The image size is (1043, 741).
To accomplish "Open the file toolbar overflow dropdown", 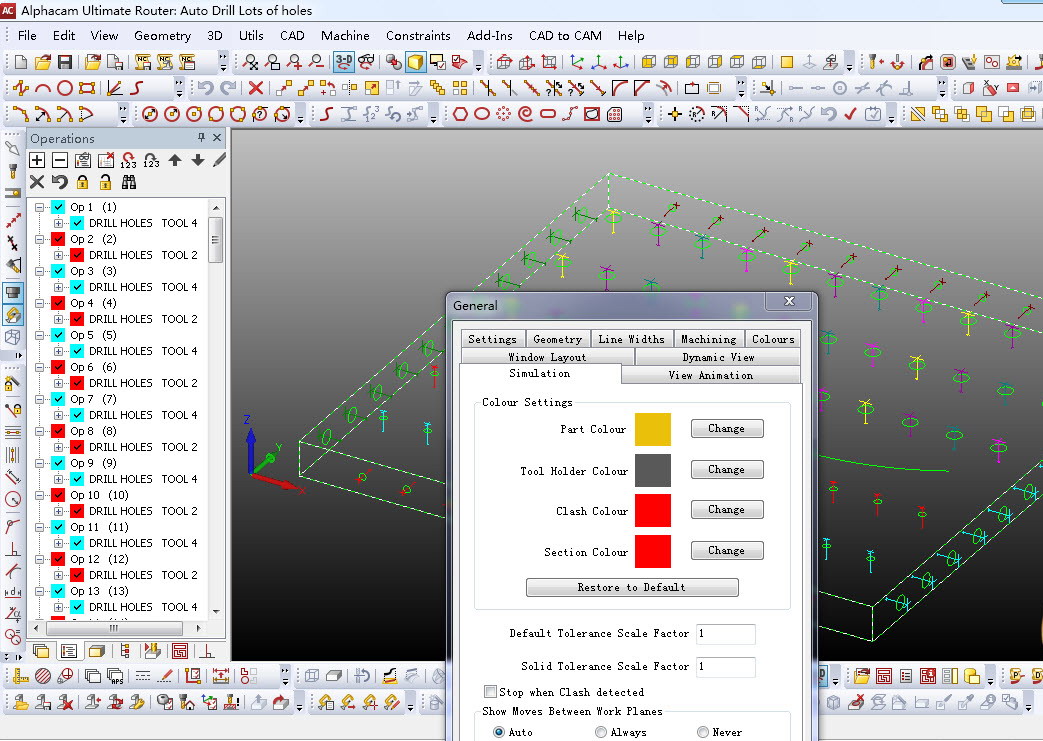I will pos(223,63).
